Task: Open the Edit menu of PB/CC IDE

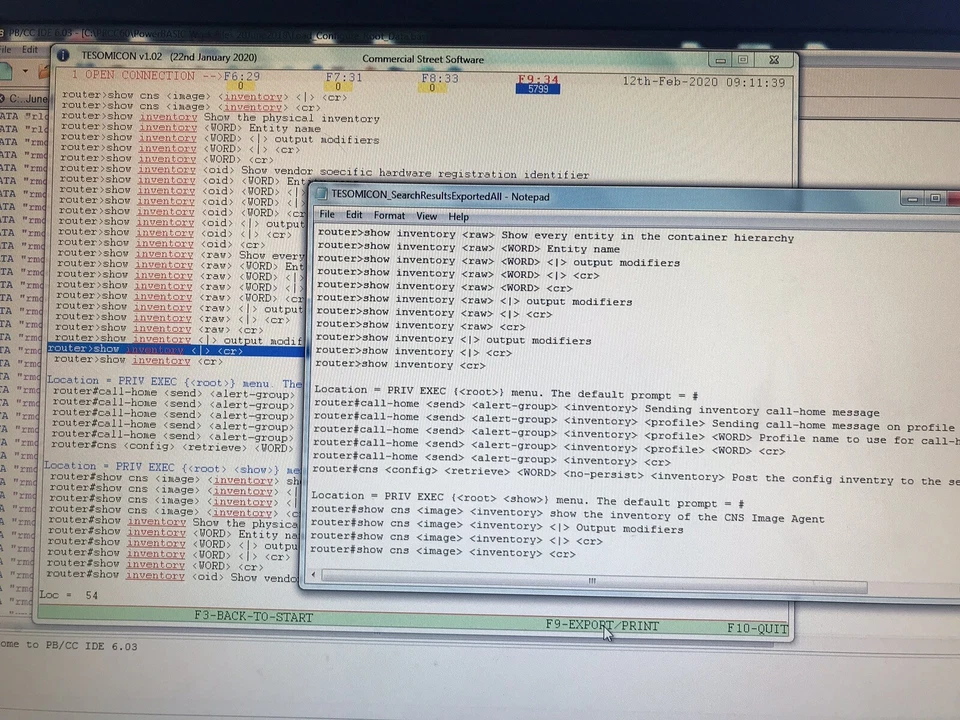Action: (x=30, y=49)
